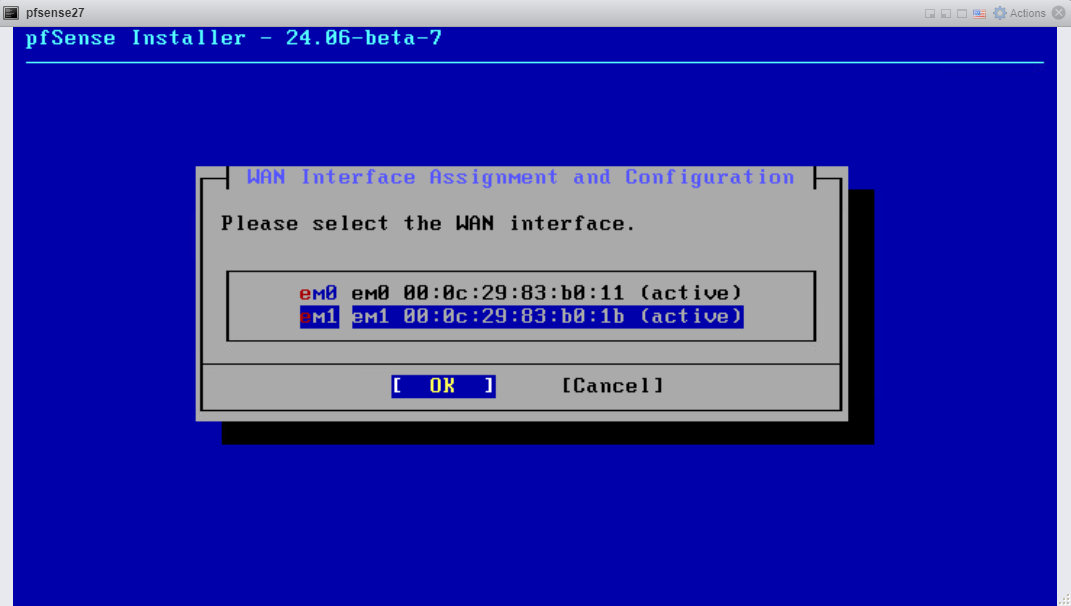Click the pfsense27 console icon in the title bar
The height and width of the screenshot is (606, 1071).
coord(11,12)
